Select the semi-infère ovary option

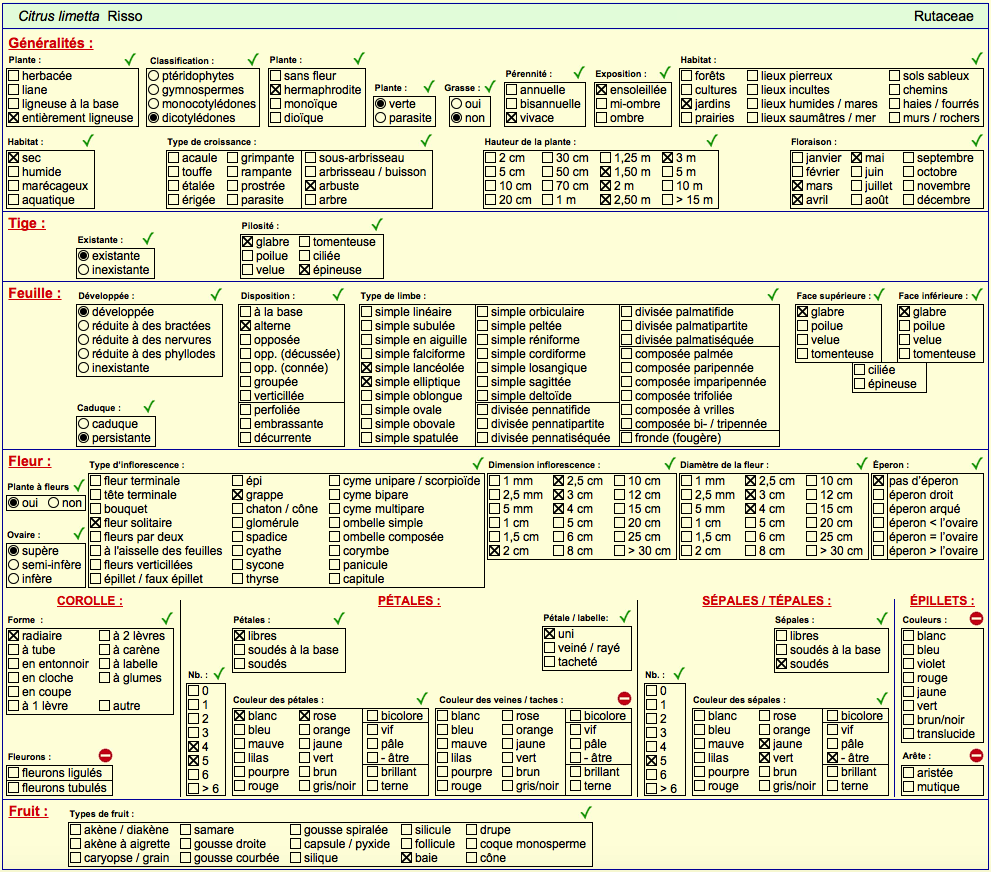14,565
